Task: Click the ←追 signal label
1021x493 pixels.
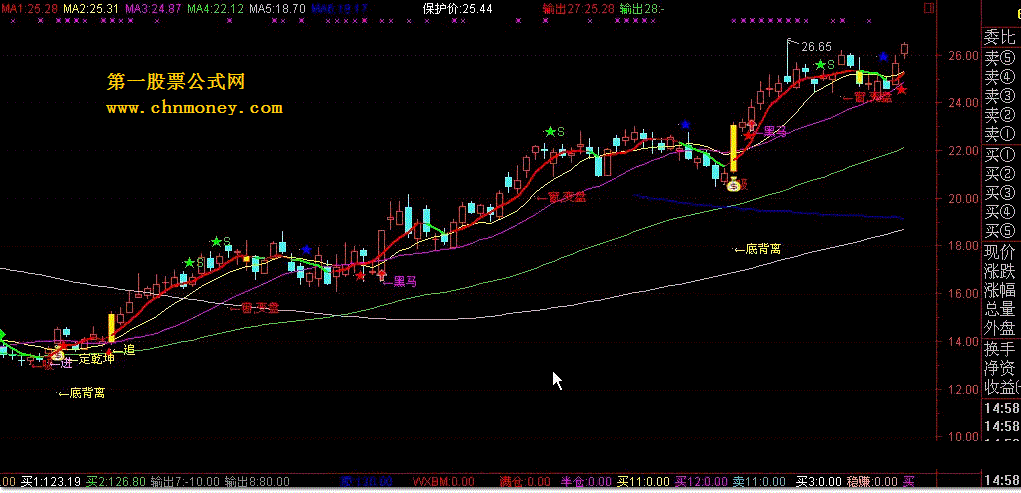Action: (125, 350)
